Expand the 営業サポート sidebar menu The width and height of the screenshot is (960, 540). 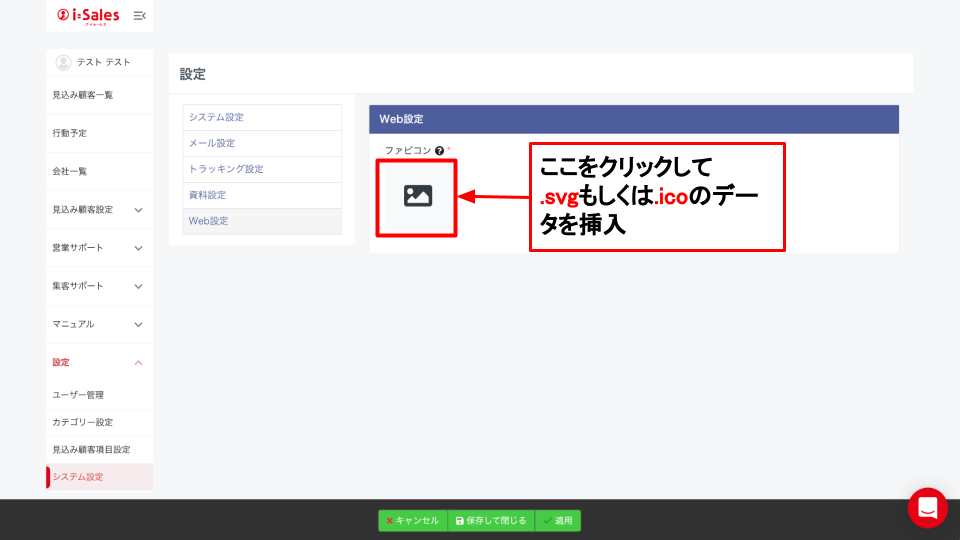[x=138, y=248]
